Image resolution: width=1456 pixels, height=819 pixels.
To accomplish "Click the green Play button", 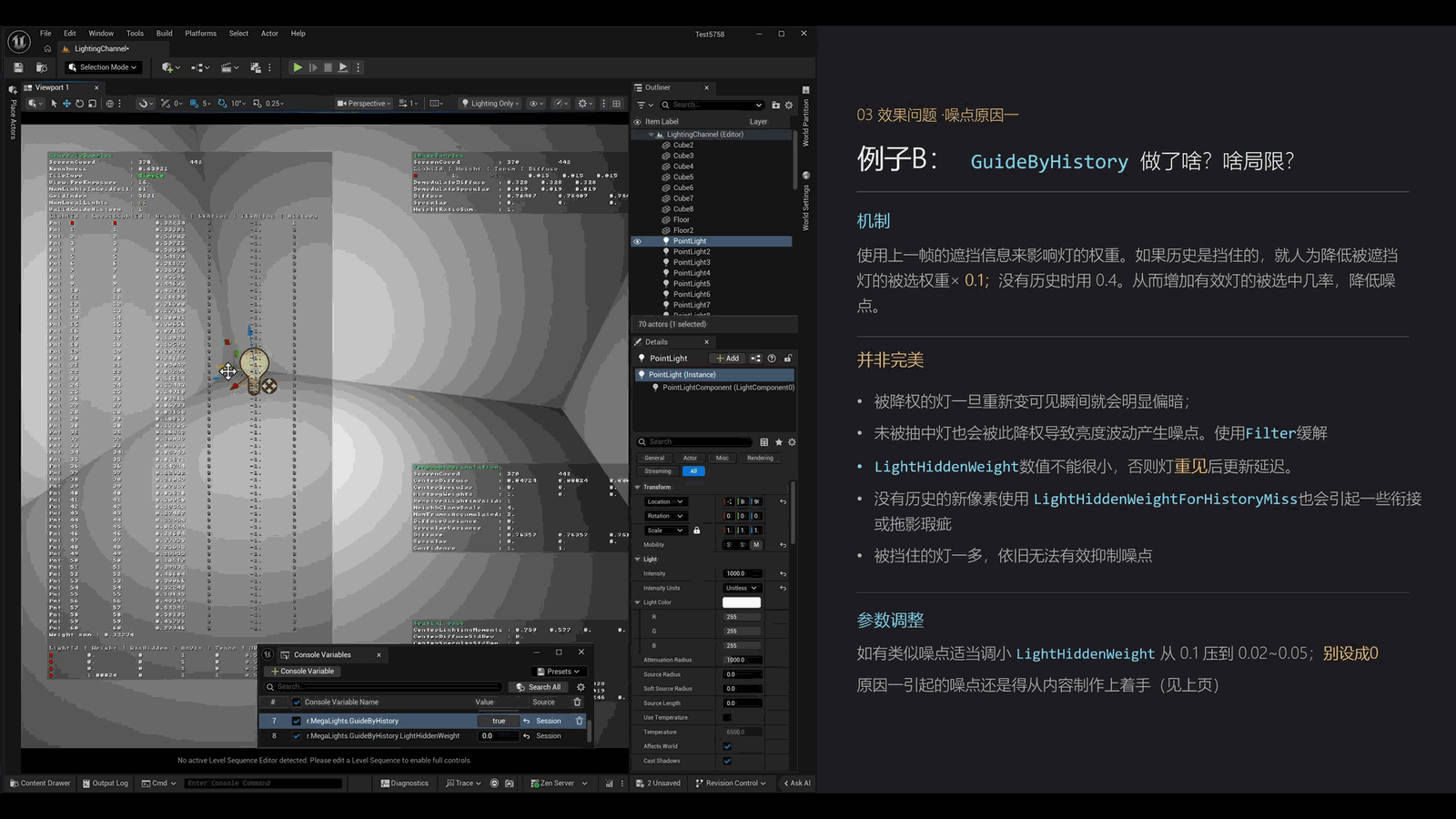I will click(x=298, y=67).
